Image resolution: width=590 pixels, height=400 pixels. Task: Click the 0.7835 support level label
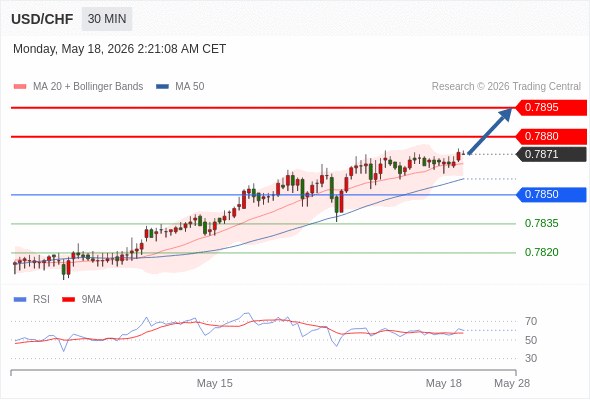click(x=541, y=224)
